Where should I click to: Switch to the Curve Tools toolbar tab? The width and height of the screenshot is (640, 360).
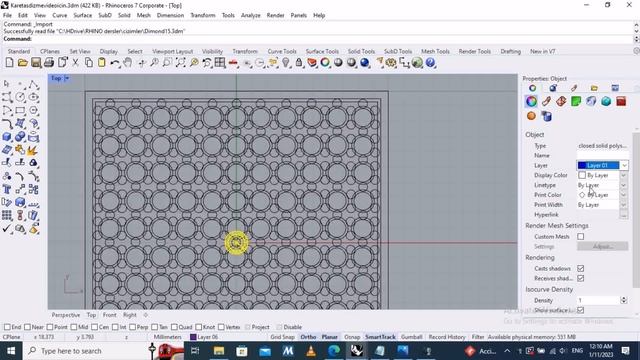tap(282, 51)
